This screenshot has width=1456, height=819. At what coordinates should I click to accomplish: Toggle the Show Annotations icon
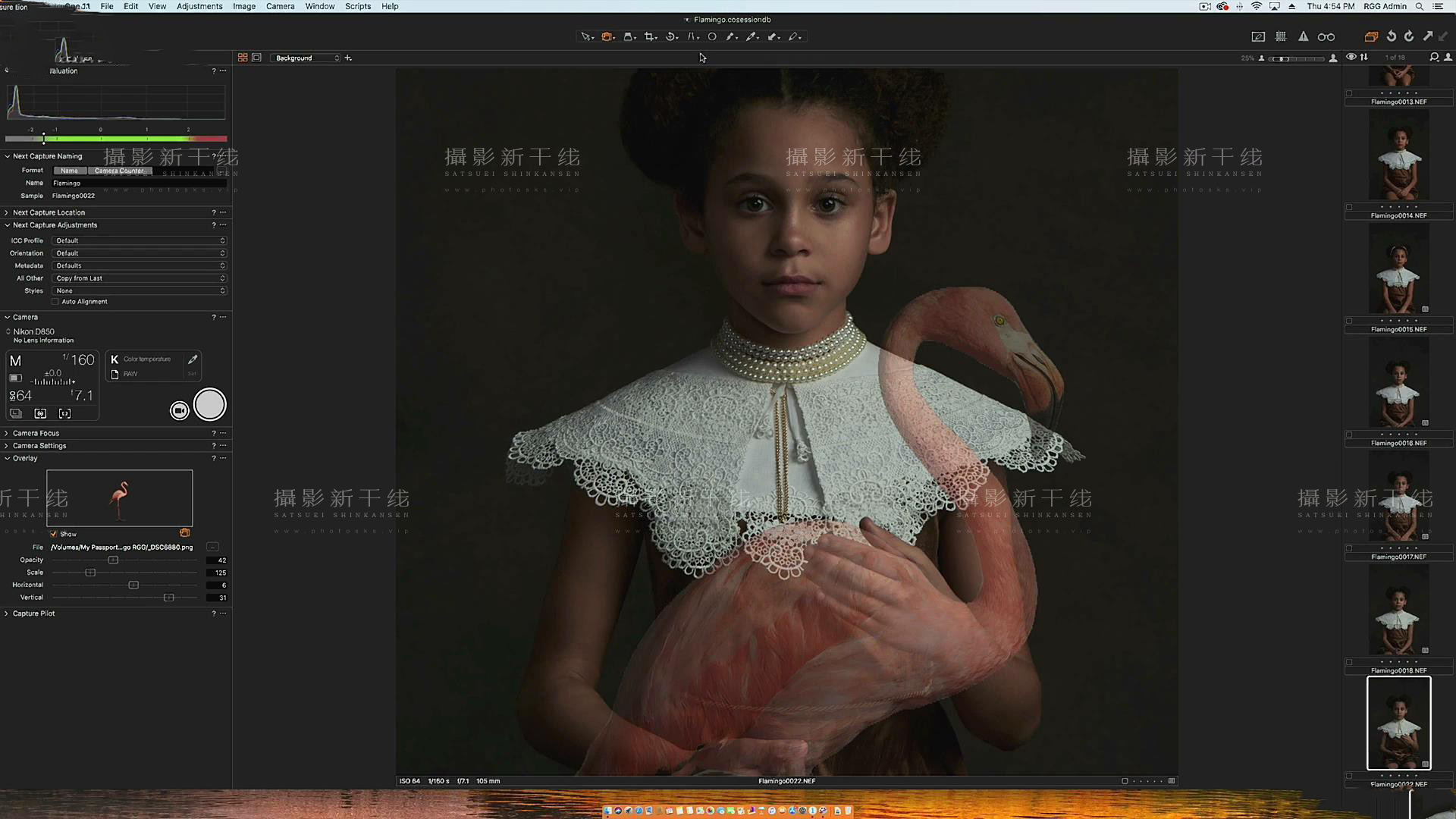pos(1258,36)
